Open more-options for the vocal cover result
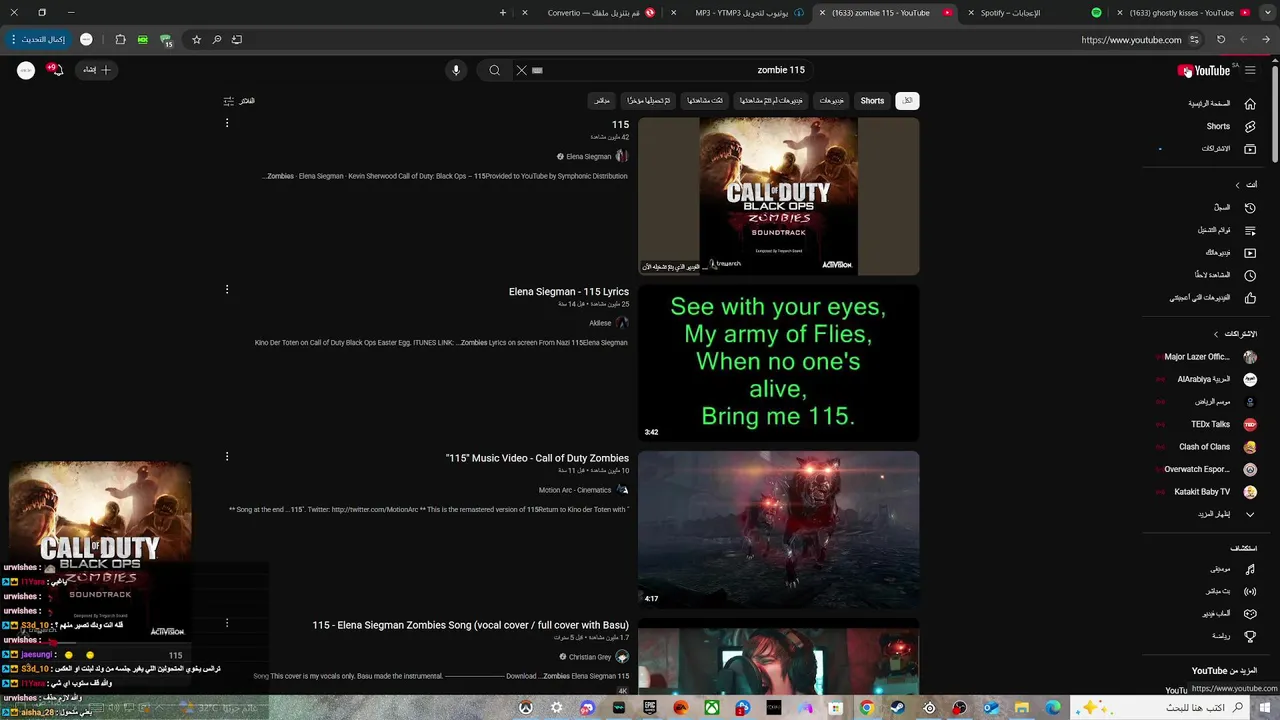The image size is (1280, 720). tap(227, 622)
